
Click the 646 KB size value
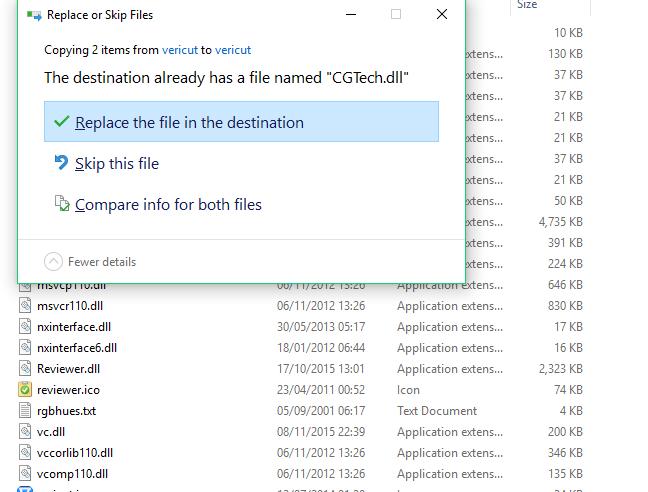(x=565, y=285)
